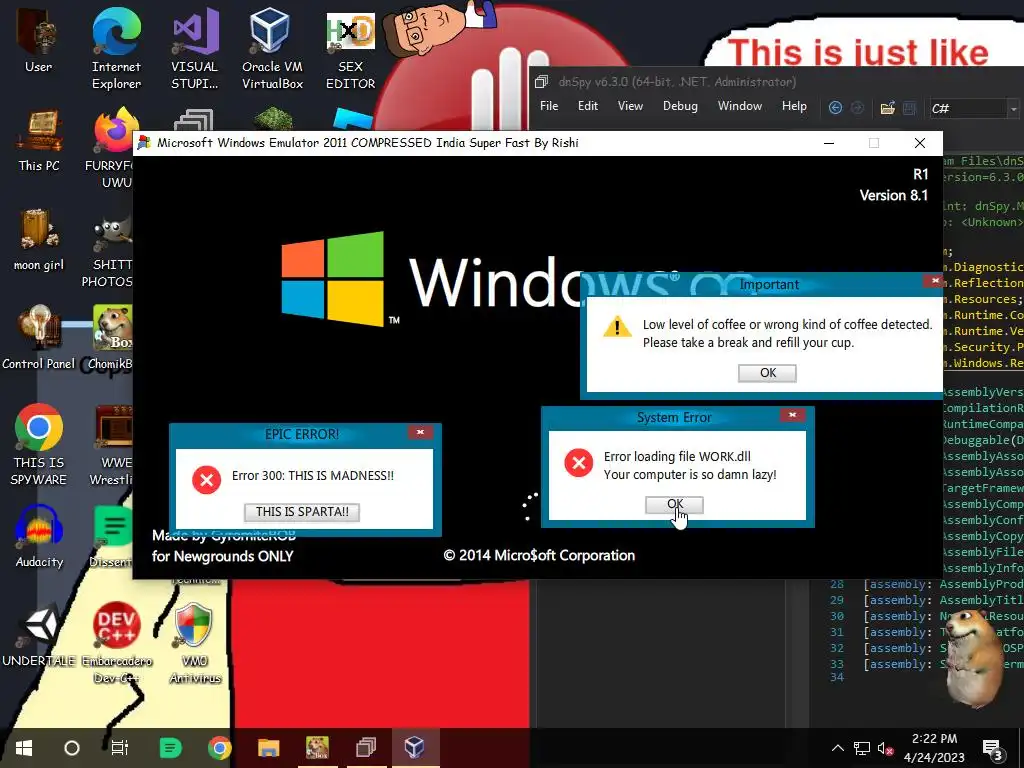Open VISUAL STUPI... desktop shortcut
Viewport: 1024px width, 768px height.
pos(195,47)
